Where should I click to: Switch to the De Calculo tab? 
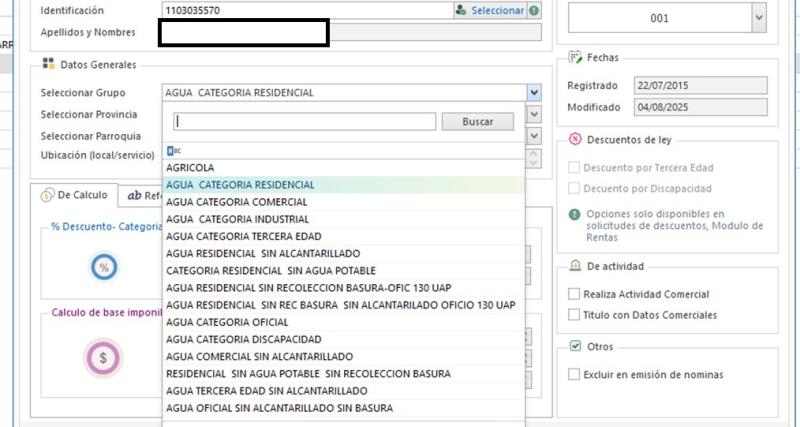tap(74, 195)
